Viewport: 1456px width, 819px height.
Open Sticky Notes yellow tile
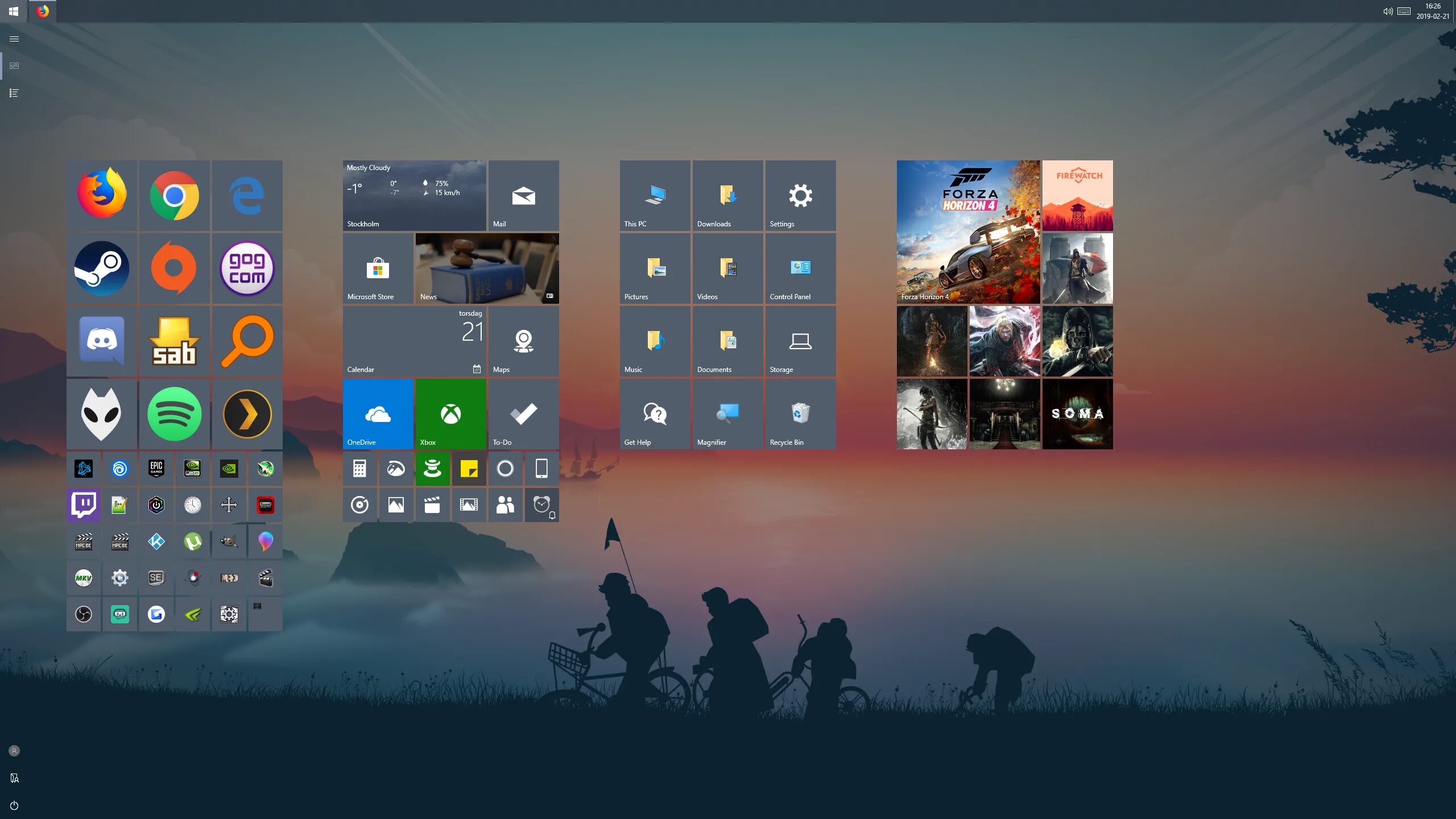point(469,468)
